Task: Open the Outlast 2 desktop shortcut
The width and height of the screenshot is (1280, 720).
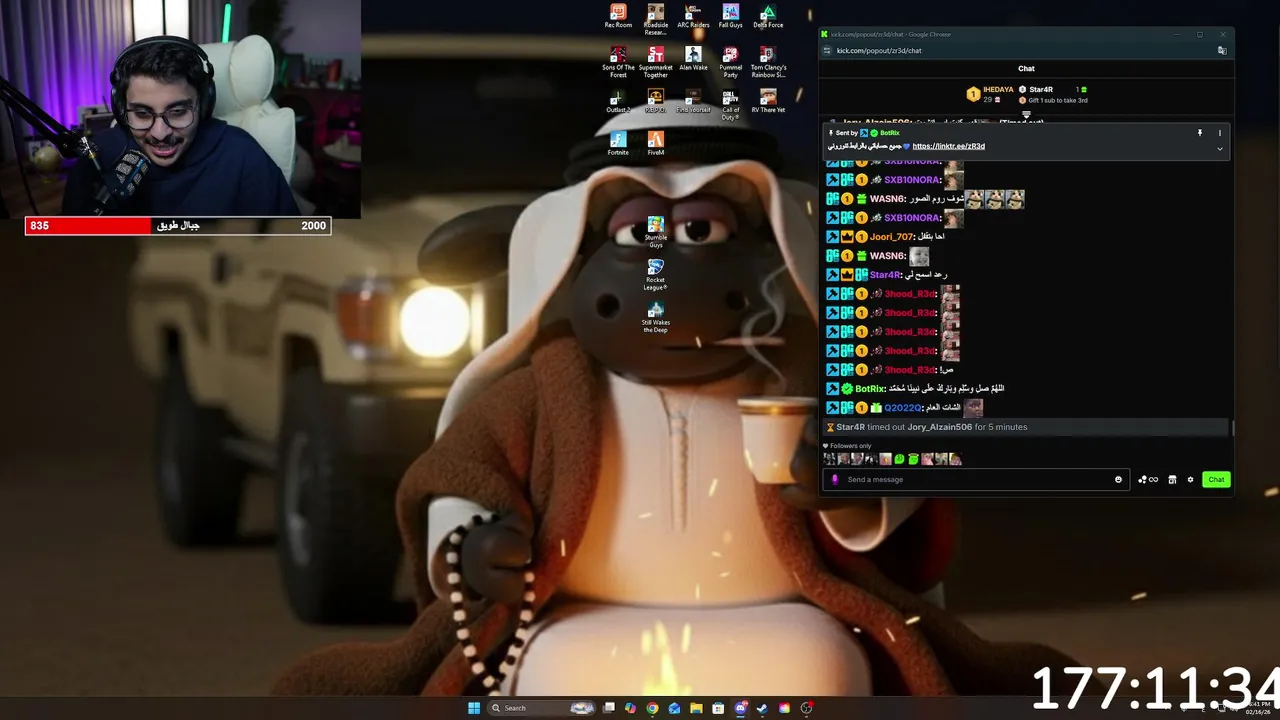Action: 618,100
